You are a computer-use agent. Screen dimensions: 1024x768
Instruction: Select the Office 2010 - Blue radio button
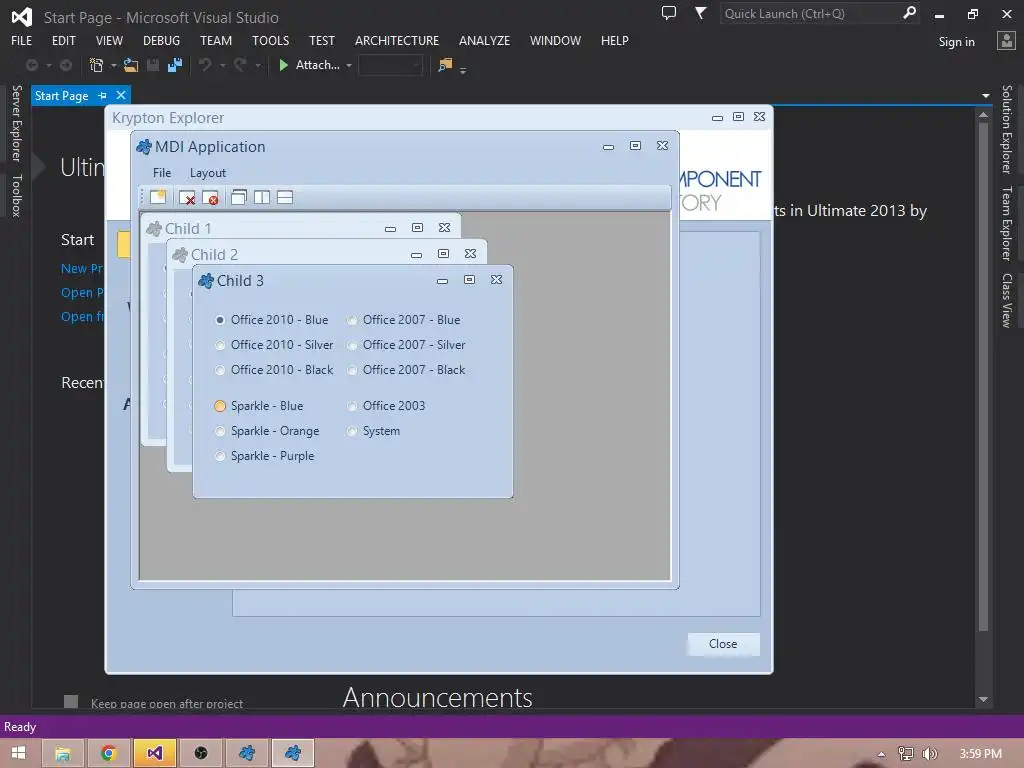pos(220,320)
